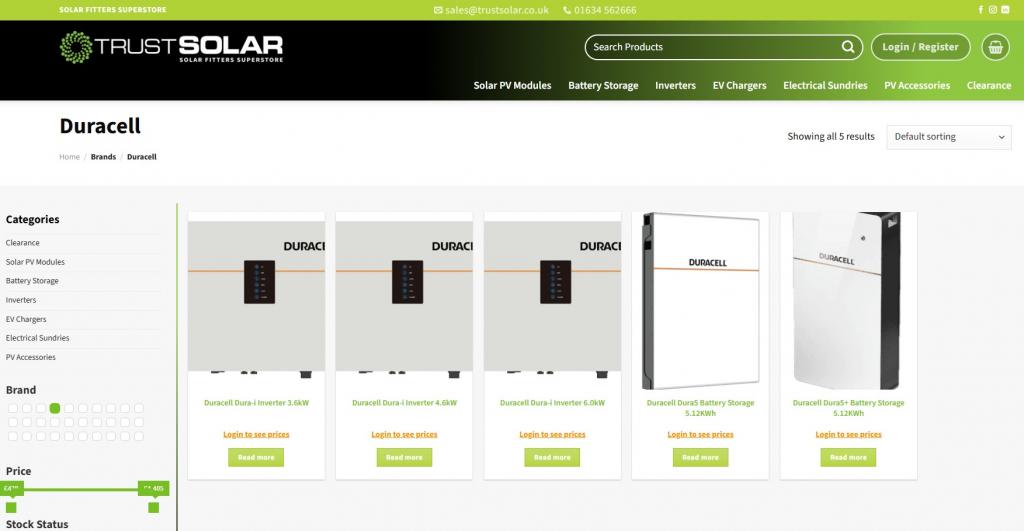This screenshot has width=1024, height=531.
Task: Tick the last brand checkbox in top row
Action: click(139, 408)
